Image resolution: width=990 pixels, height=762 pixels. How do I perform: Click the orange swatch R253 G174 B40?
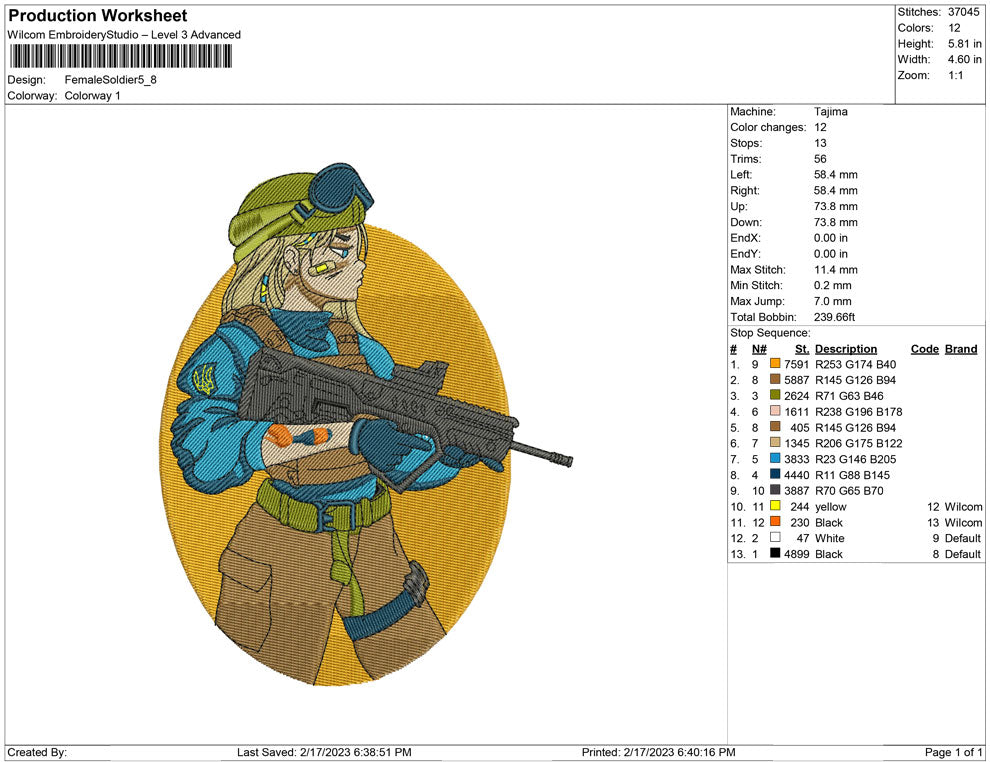[775, 364]
